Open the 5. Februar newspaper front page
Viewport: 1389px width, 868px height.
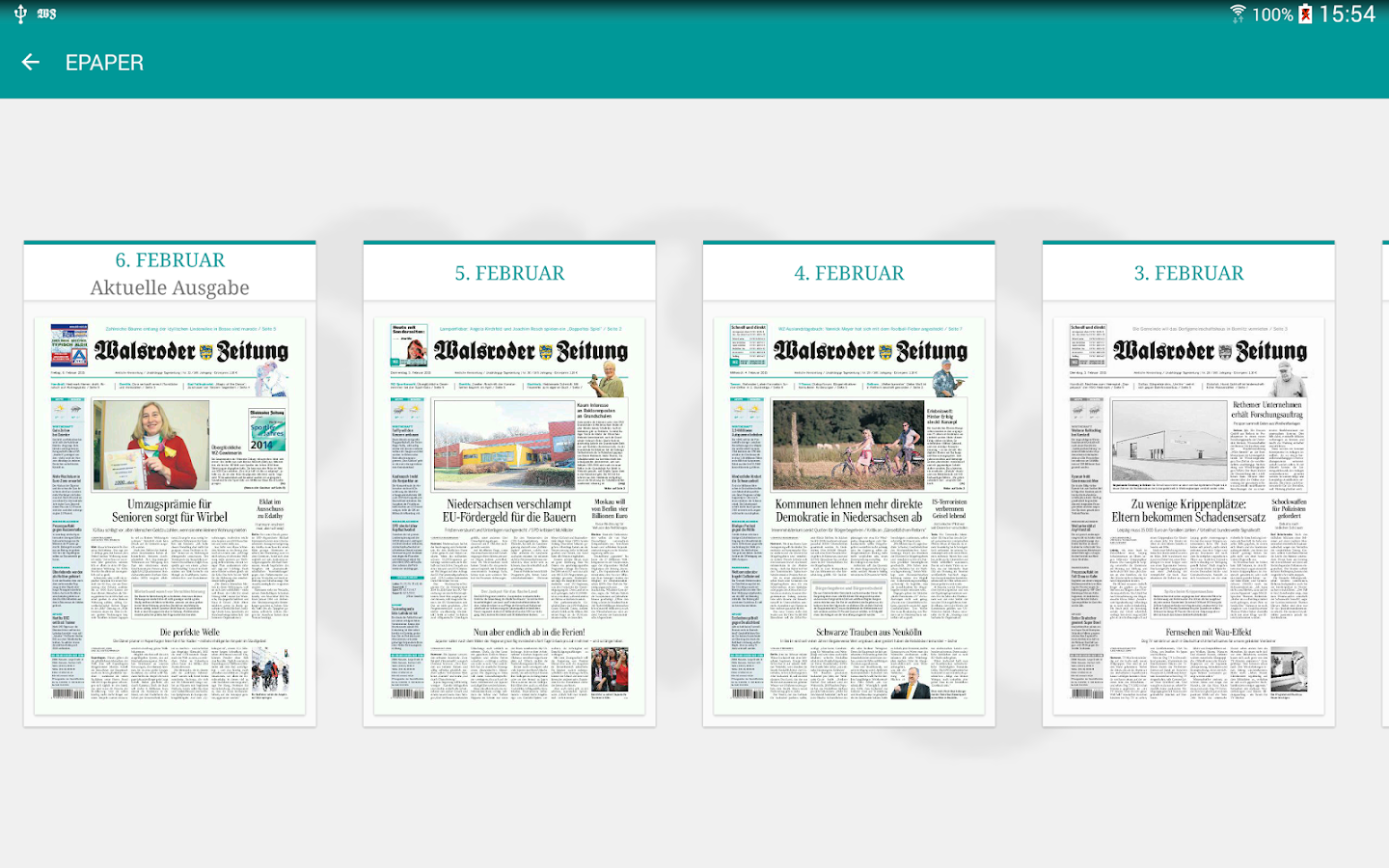(x=509, y=516)
